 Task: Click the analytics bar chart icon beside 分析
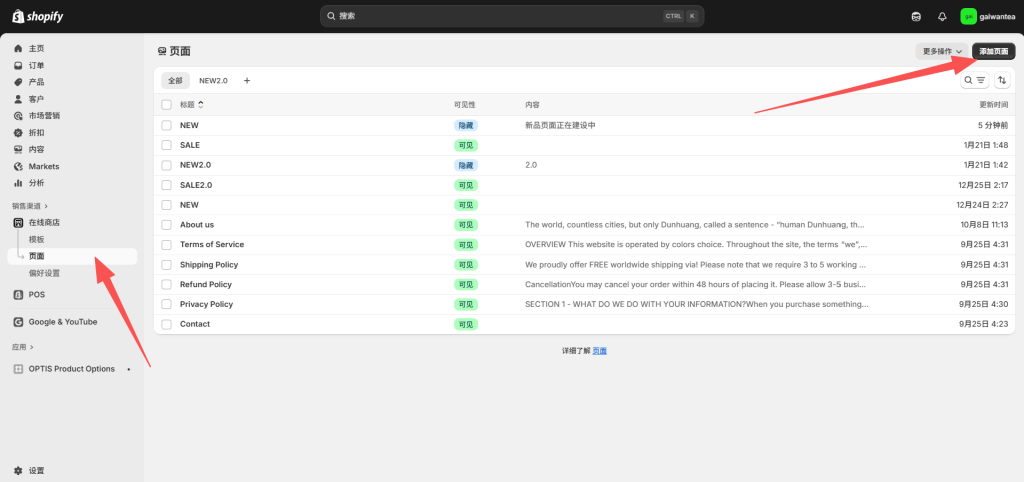click(18, 183)
